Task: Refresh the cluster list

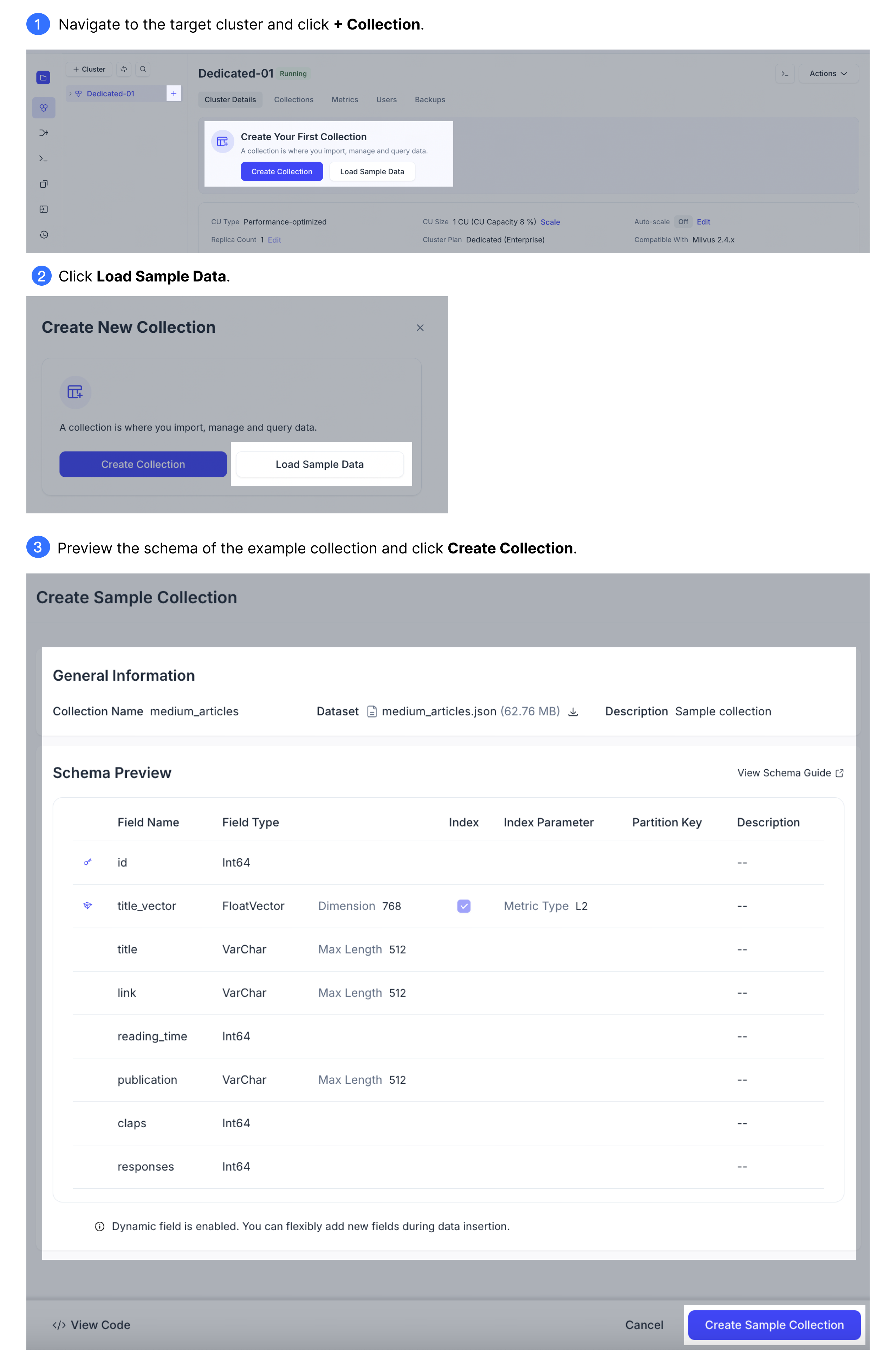Action: [124, 69]
